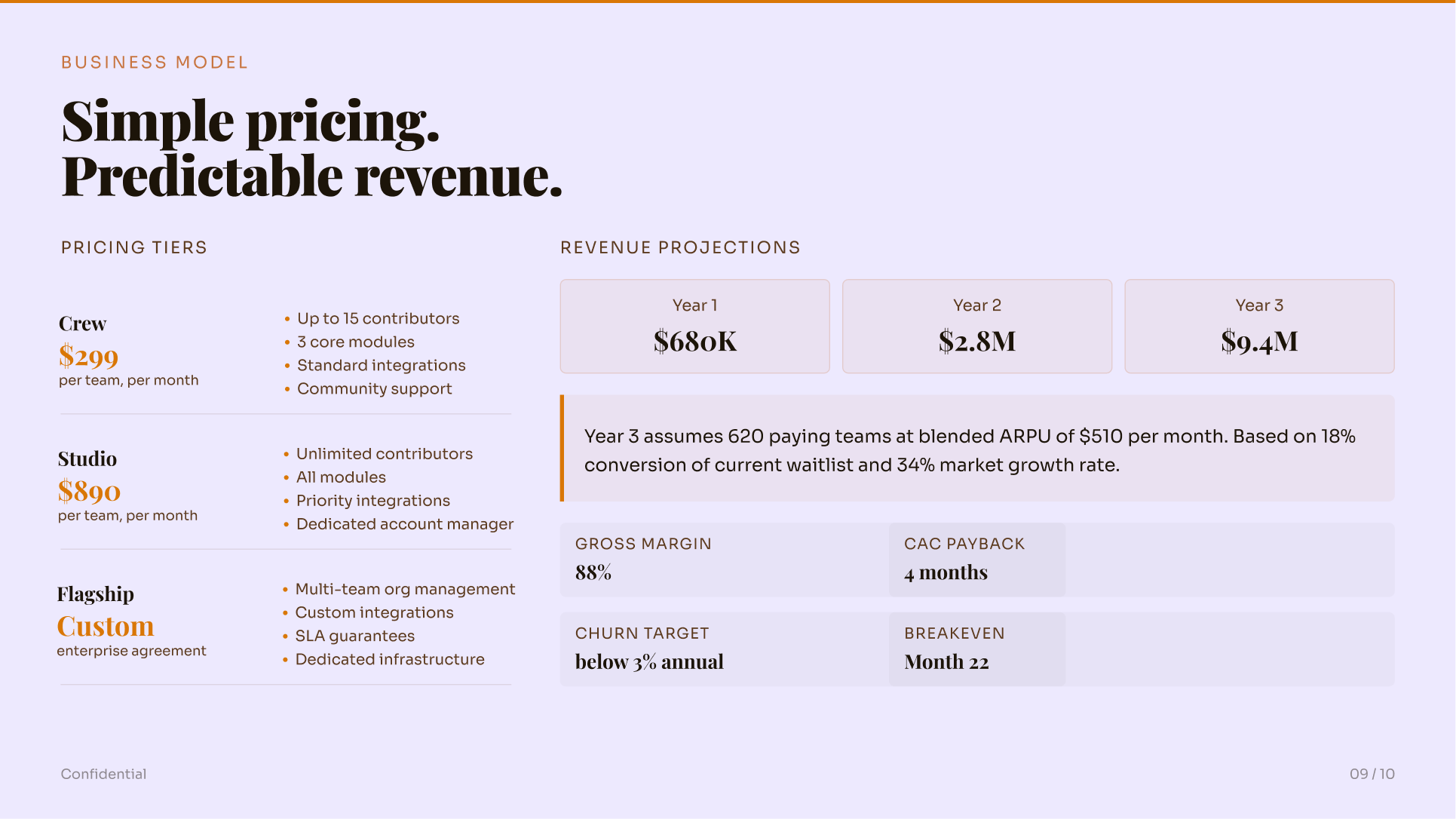Click the Year 3 assumptions callout text
The width and height of the screenshot is (1456, 819).
(x=970, y=450)
